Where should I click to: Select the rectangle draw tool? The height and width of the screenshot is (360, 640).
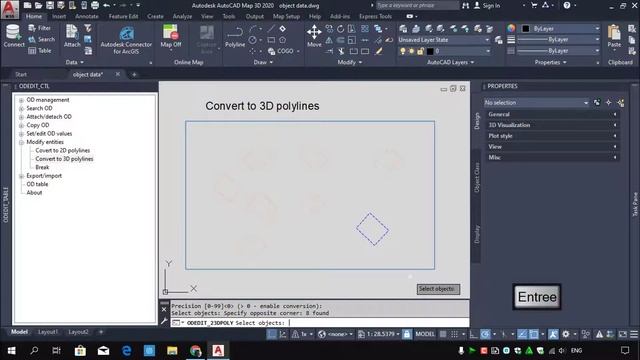pos(271,40)
